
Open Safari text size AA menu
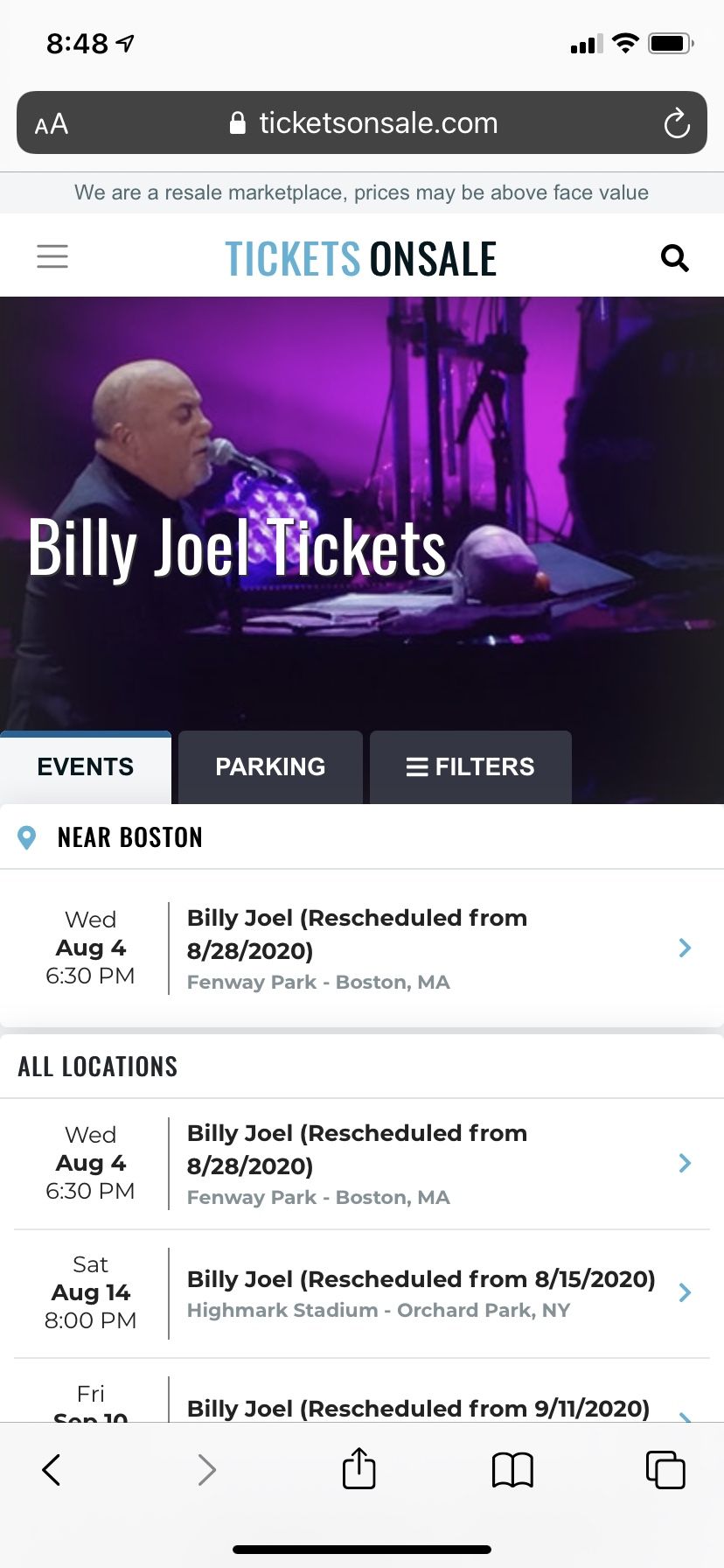52,124
